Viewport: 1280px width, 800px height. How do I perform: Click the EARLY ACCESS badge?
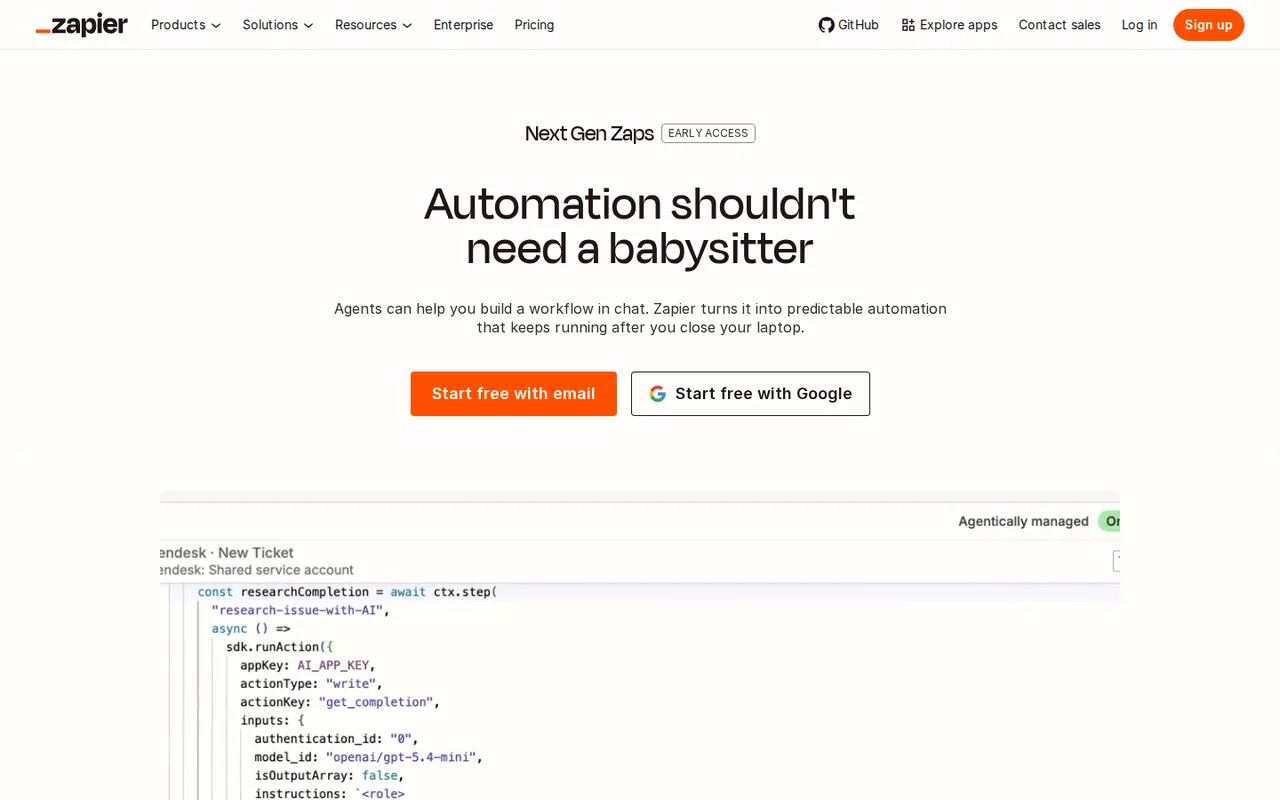(708, 133)
